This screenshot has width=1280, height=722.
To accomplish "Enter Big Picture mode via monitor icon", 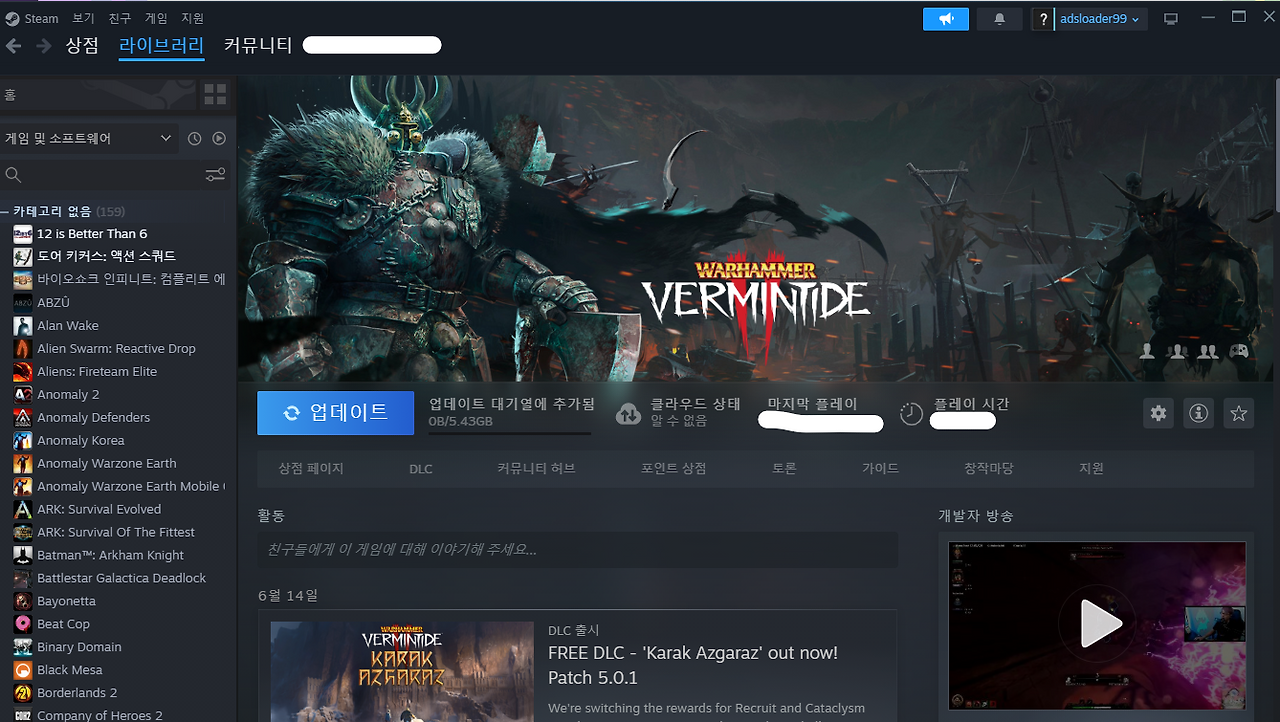I will pos(1171,19).
